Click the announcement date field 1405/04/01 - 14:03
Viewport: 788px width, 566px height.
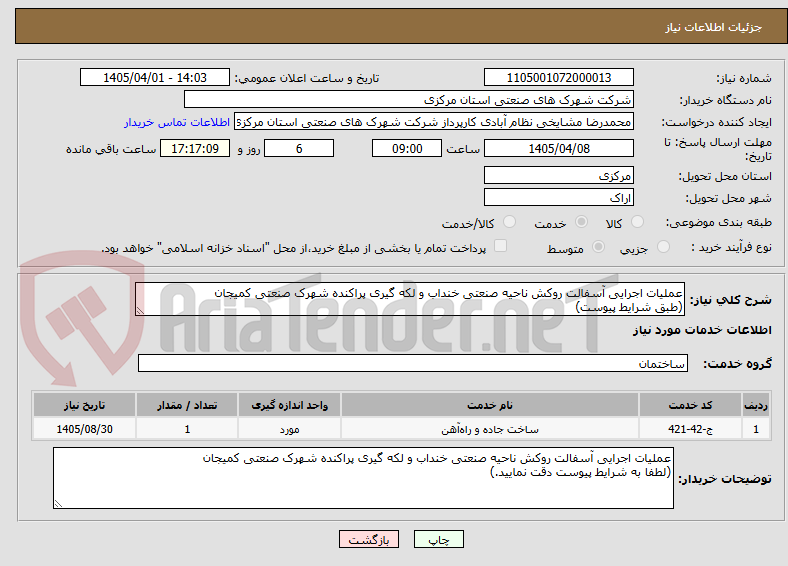[x=155, y=77]
